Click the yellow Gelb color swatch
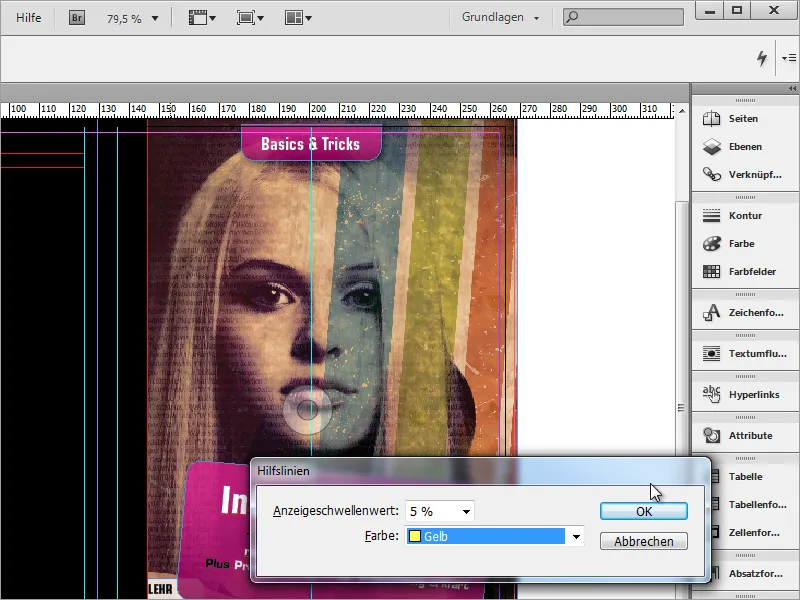The height and width of the screenshot is (600, 800). [415, 536]
